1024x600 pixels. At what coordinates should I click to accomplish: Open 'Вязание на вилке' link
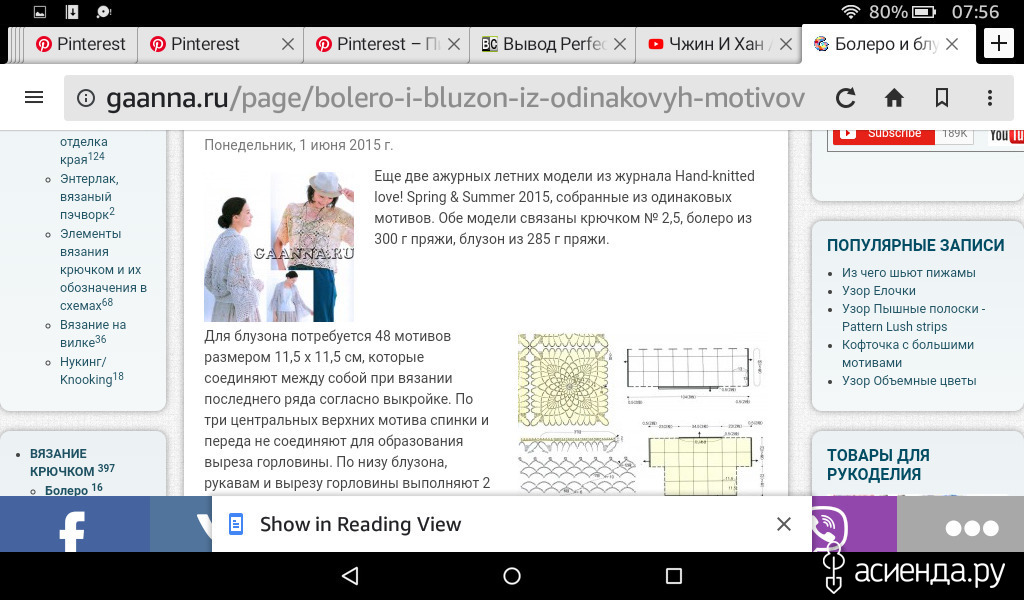click(93, 333)
